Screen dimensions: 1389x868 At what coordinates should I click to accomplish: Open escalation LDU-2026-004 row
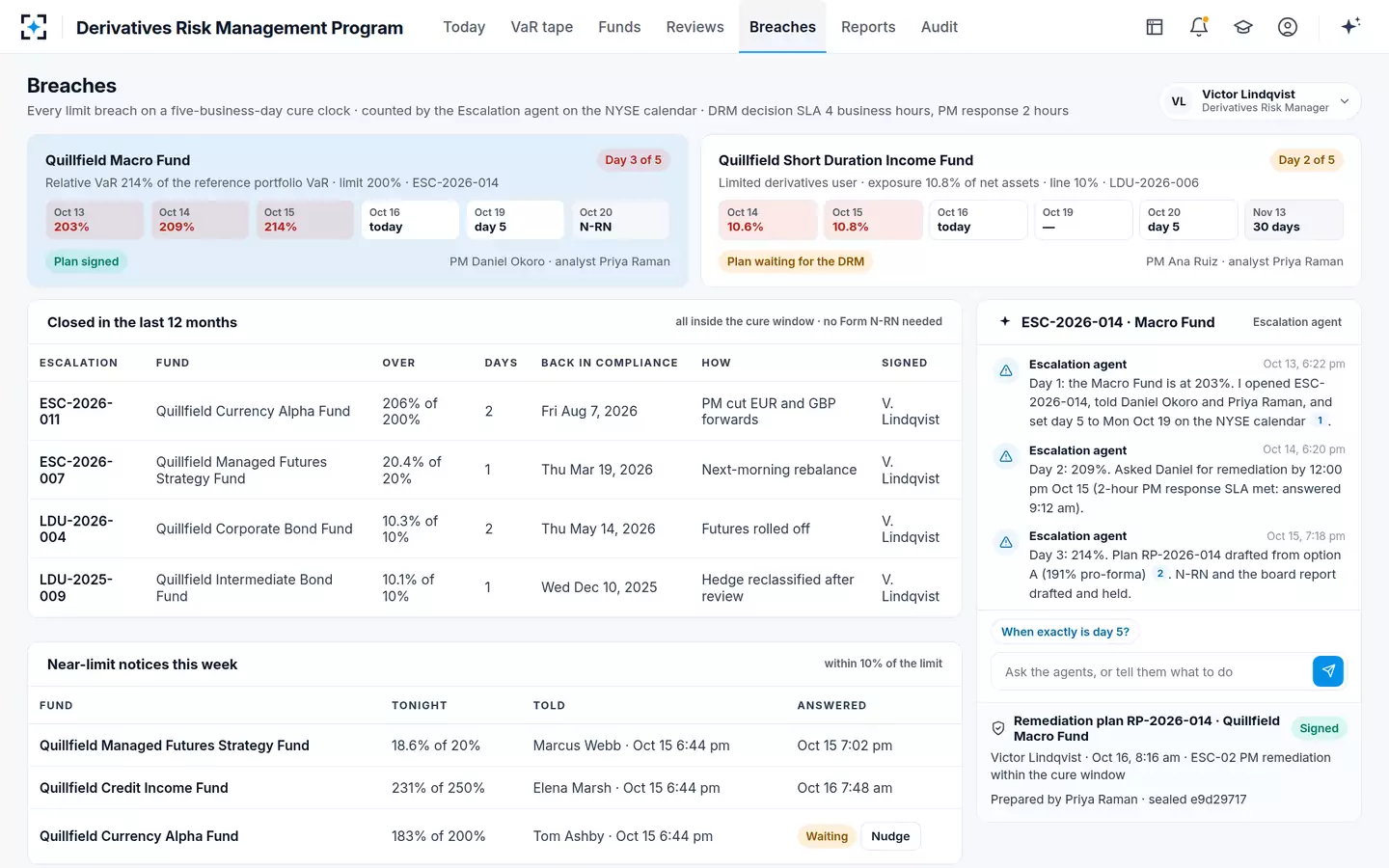click(x=494, y=529)
